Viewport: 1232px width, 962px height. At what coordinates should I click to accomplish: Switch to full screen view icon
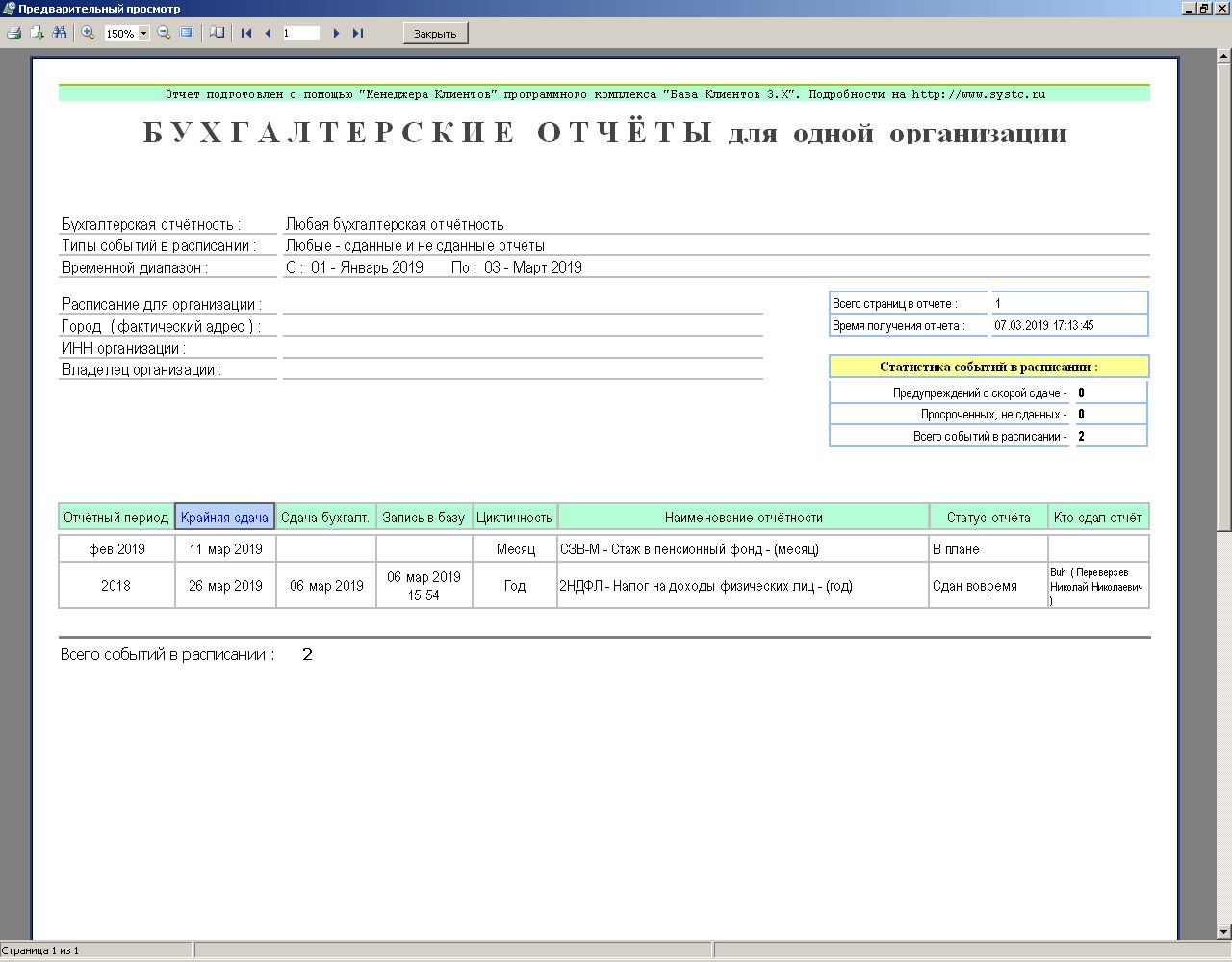(x=187, y=33)
